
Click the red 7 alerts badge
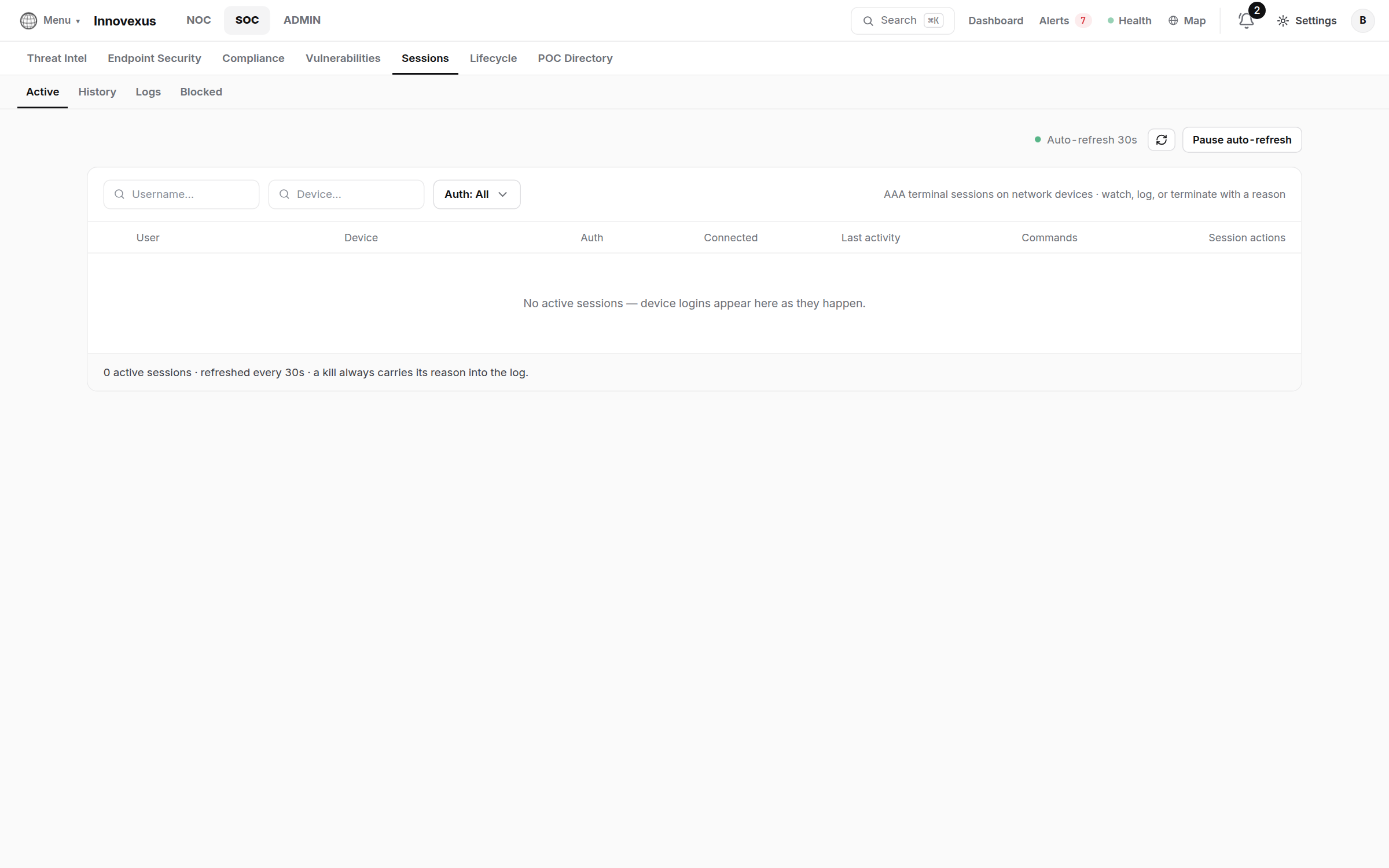coord(1083,21)
